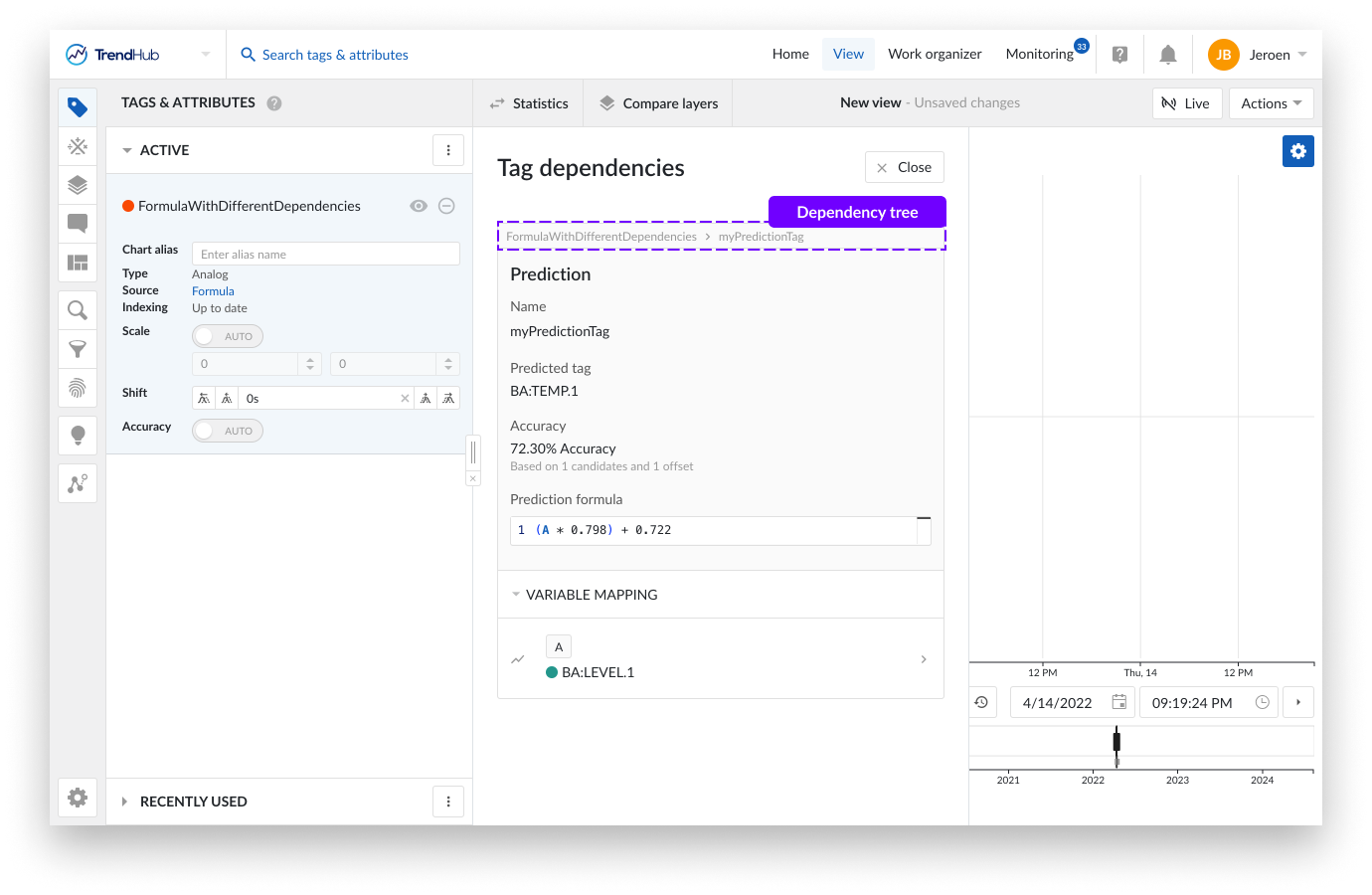Click the Formula source link
Image resolution: width=1372 pixels, height=895 pixels.
tap(213, 291)
